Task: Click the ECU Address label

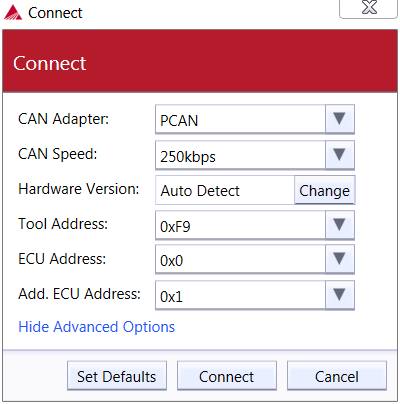Action: pos(62,259)
